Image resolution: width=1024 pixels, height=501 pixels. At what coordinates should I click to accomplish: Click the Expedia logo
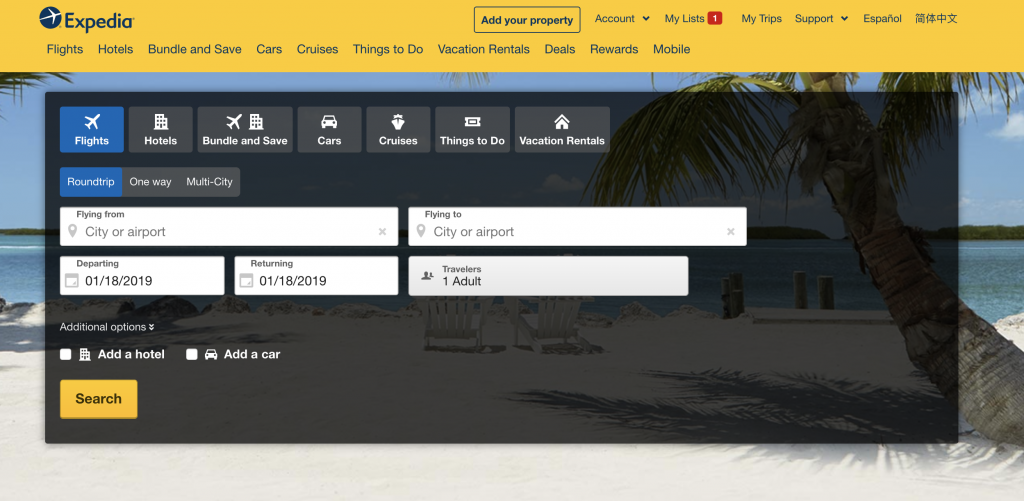click(x=86, y=19)
